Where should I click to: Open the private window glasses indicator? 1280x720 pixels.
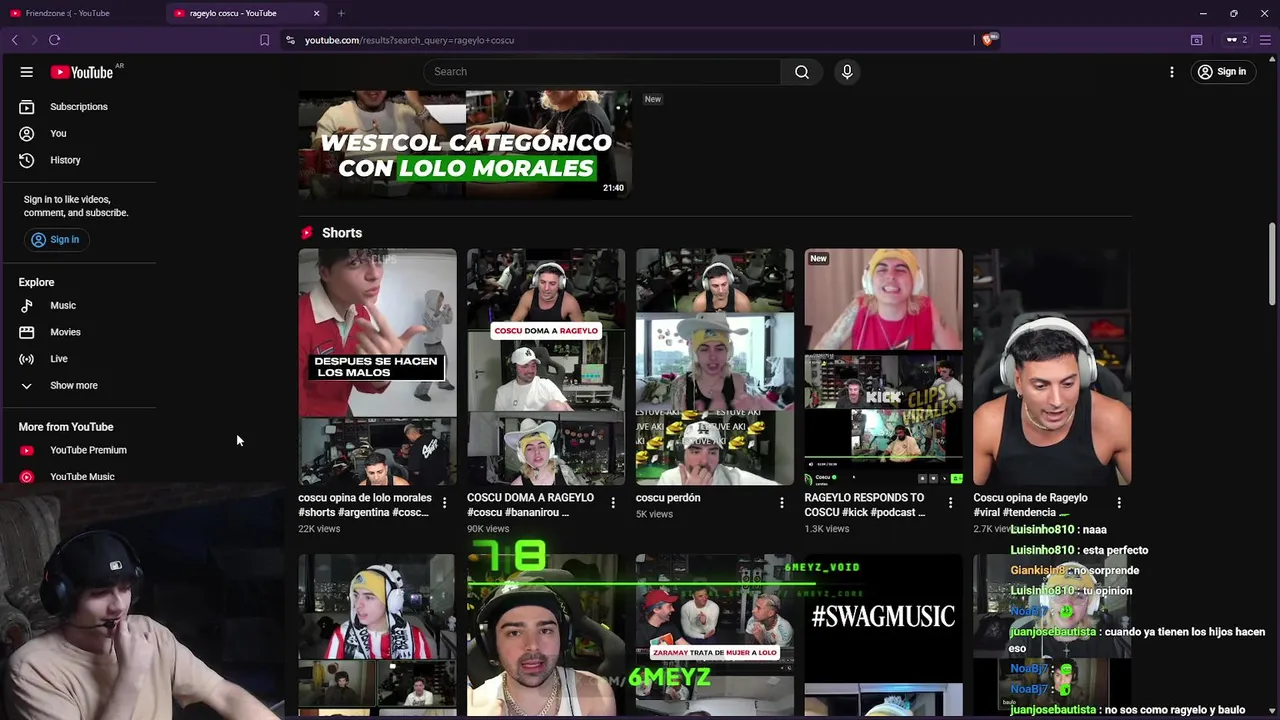(x=1236, y=40)
